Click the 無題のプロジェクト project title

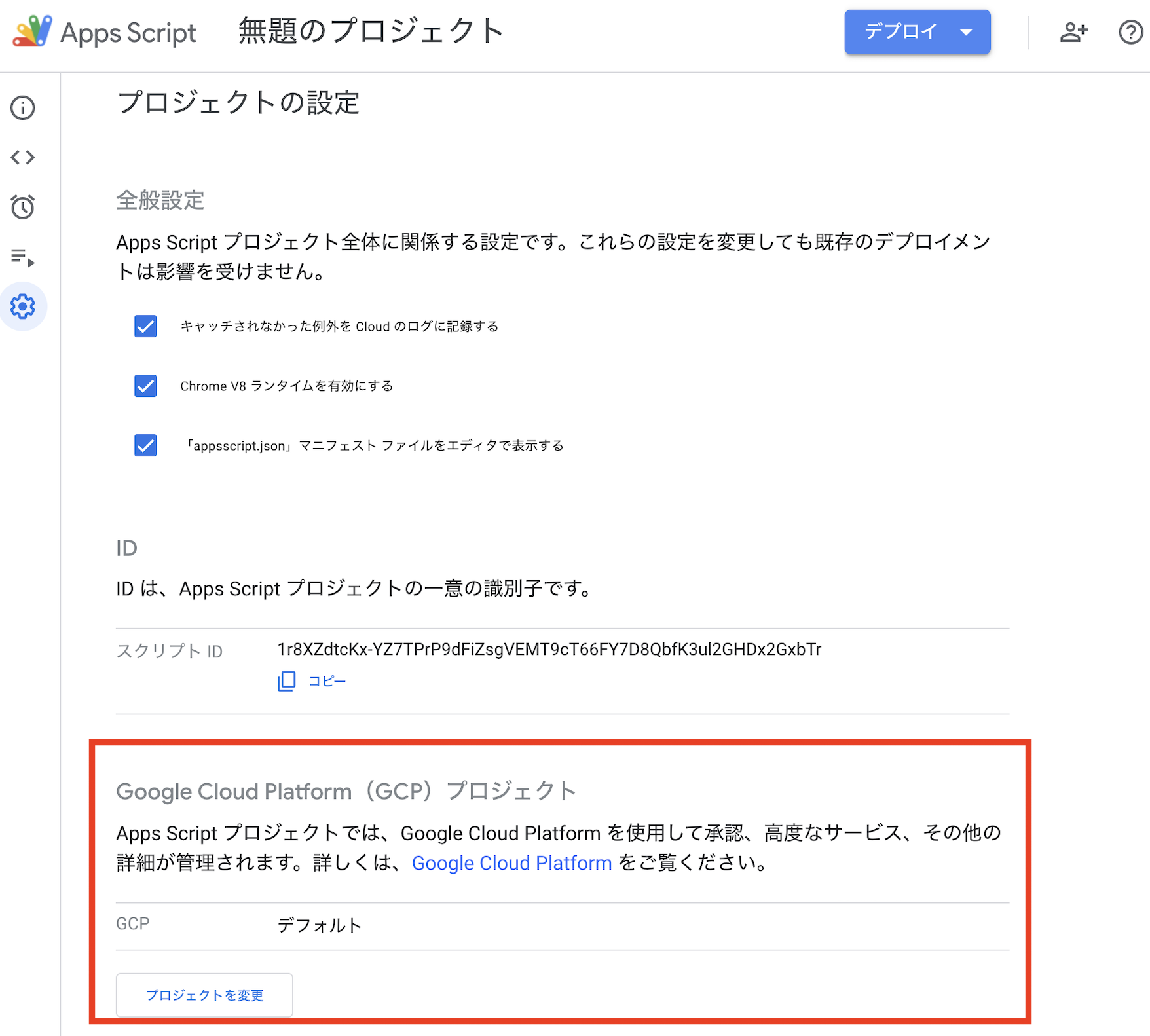[x=371, y=31]
